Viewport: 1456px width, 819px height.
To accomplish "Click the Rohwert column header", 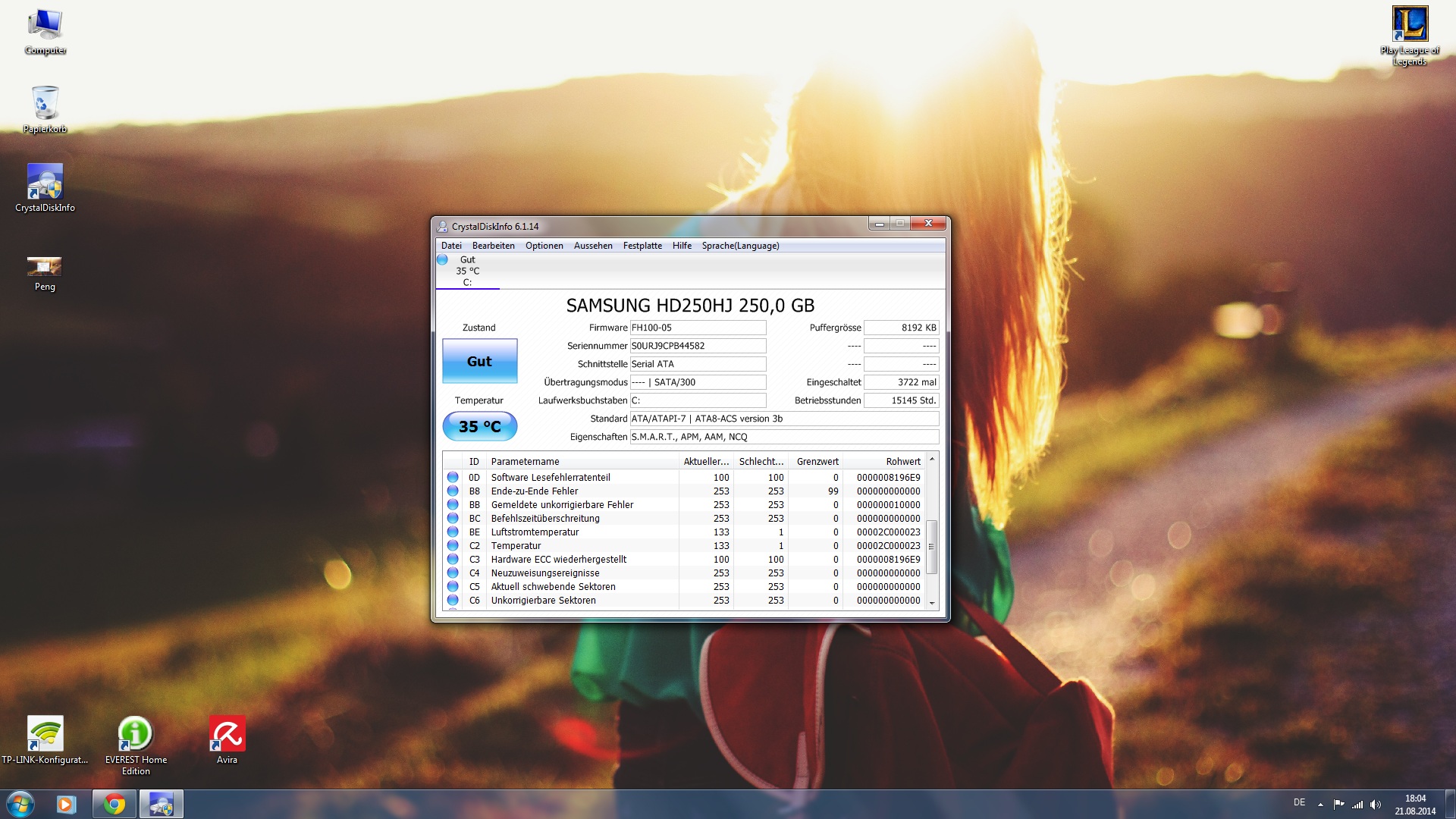I will [902, 461].
